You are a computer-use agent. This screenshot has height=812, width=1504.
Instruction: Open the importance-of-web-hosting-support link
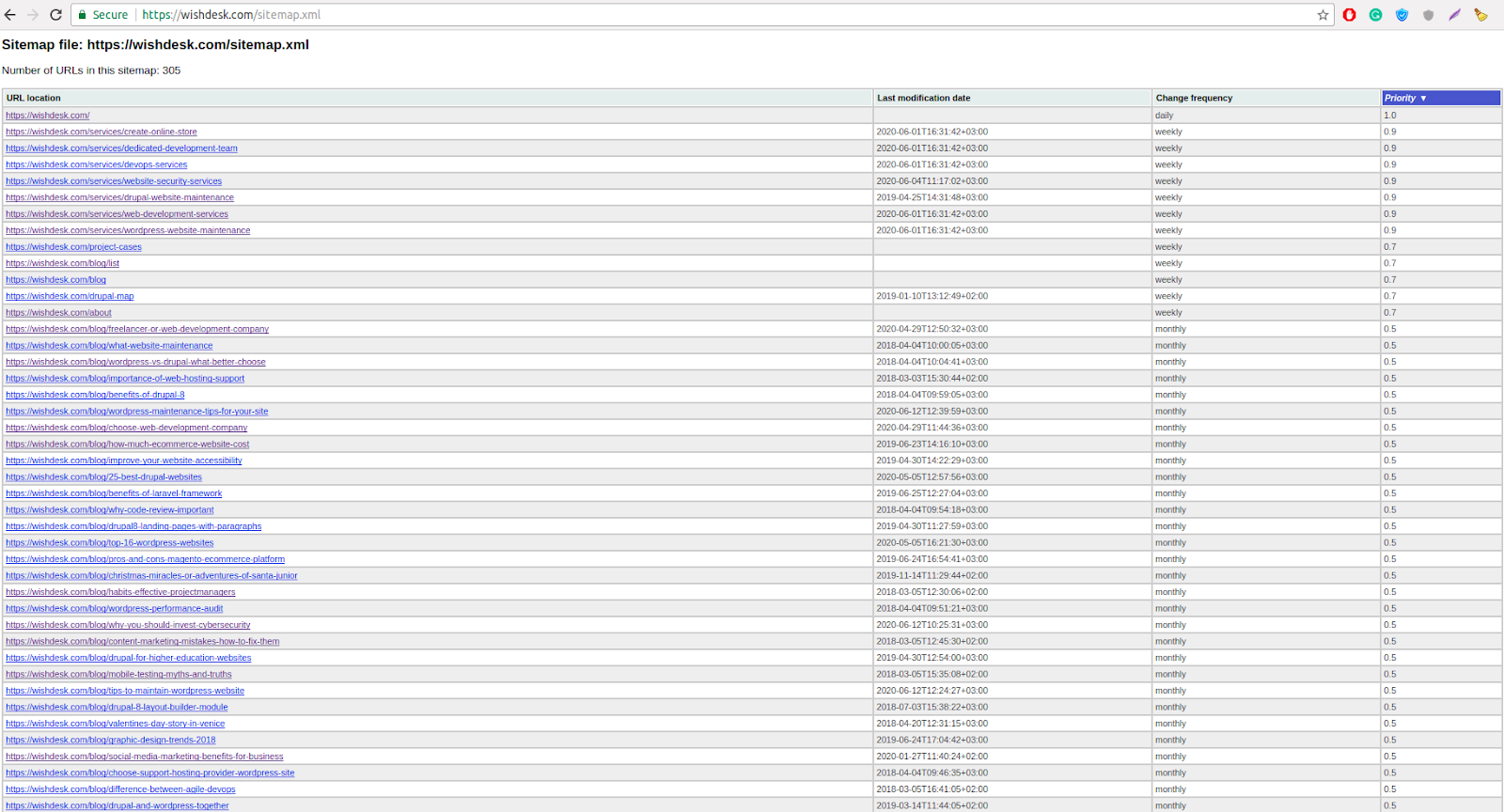tap(125, 379)
